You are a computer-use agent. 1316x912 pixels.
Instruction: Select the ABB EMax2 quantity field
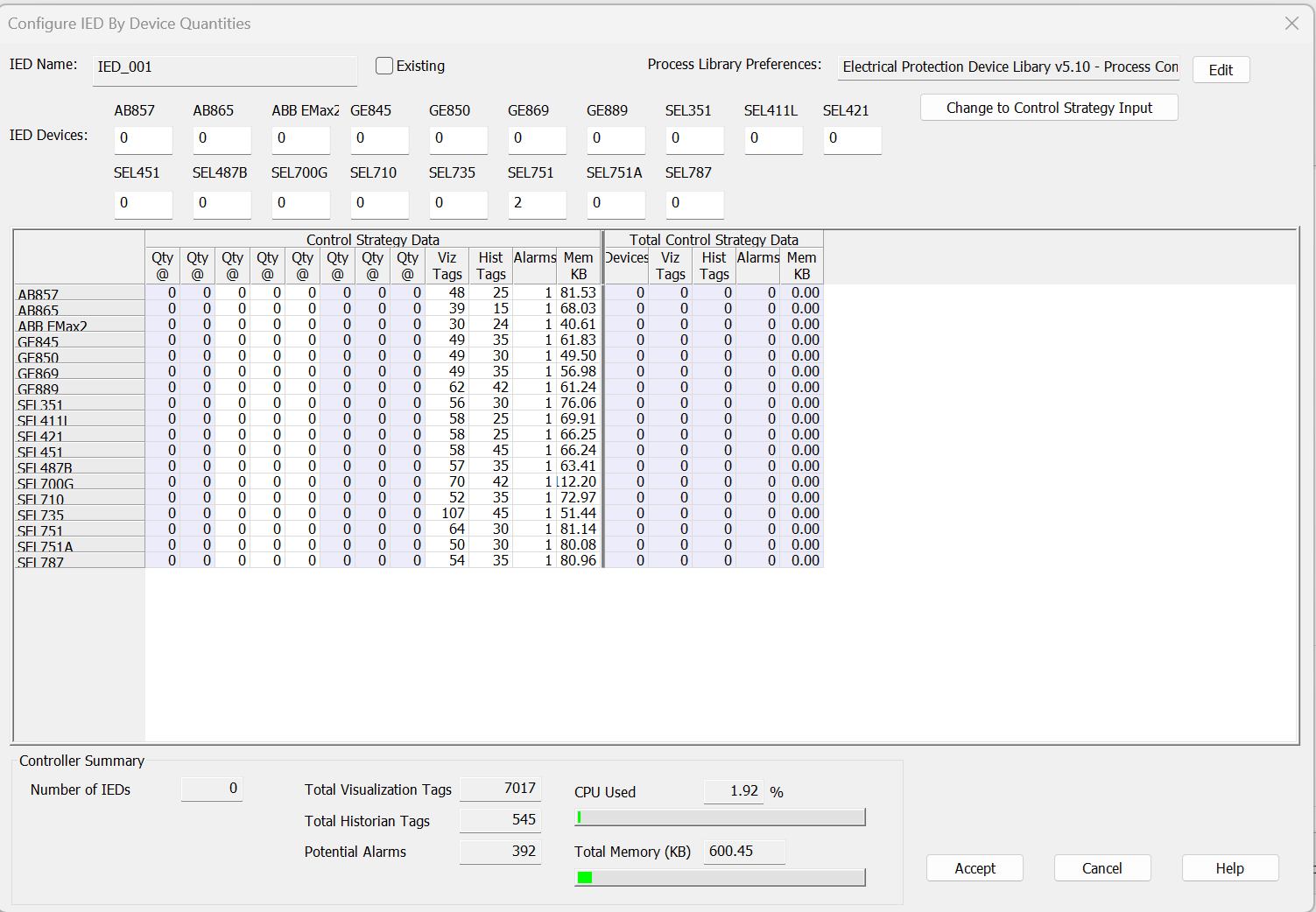pyautogui.click(x=300, y=139)
